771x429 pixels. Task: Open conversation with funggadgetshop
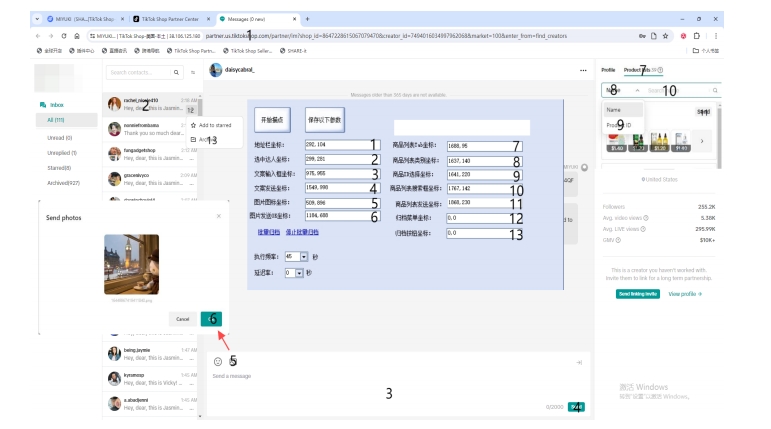(152, 154)
